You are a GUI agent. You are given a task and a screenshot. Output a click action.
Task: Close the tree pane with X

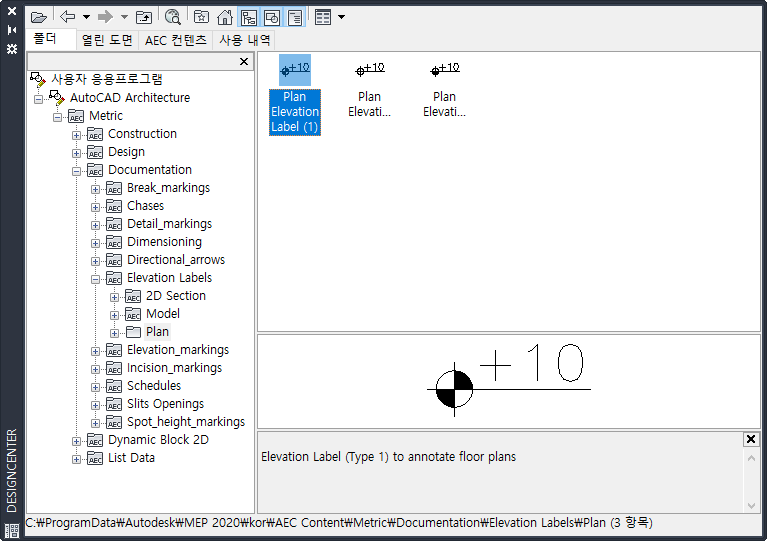point(244,62)
